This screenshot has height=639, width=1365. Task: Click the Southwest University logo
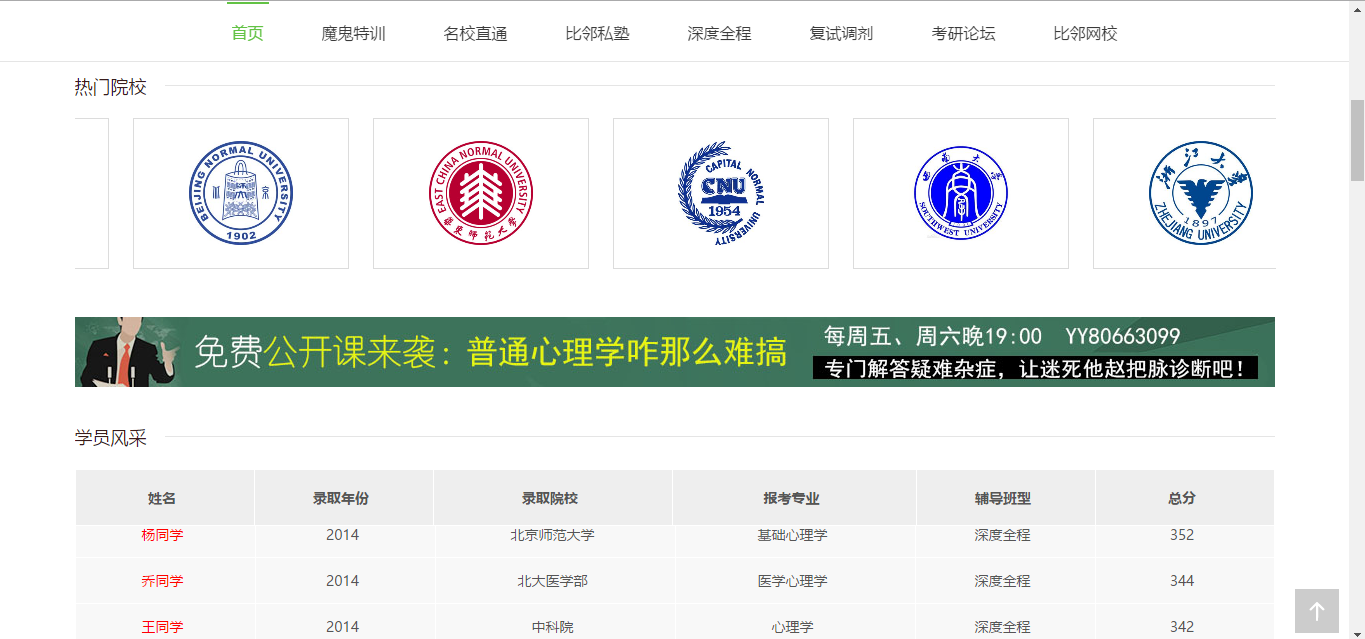click(x=961, y=193)
